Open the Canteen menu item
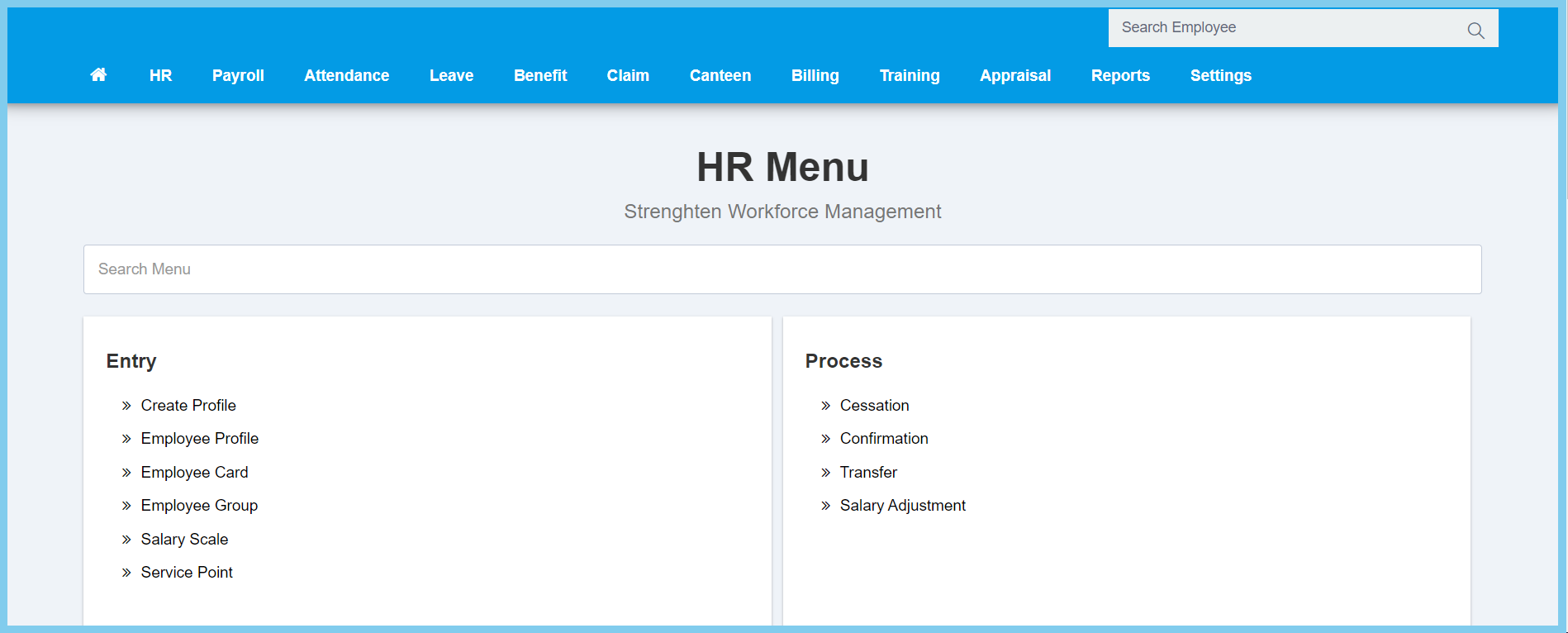1568x633 pixels. click(x=720, y=75)
